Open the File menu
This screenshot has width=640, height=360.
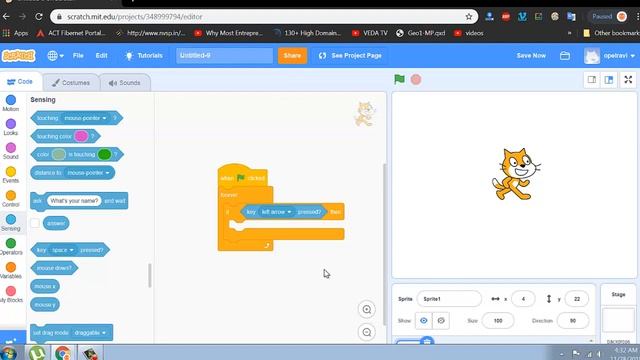click(78, 56)
